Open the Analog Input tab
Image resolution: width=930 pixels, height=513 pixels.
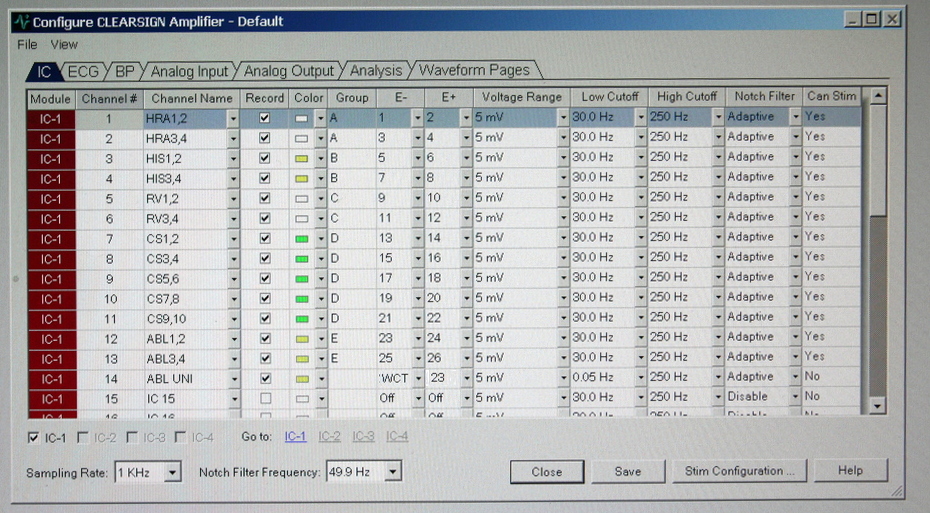pyautogui.click(x=189, y=72)
